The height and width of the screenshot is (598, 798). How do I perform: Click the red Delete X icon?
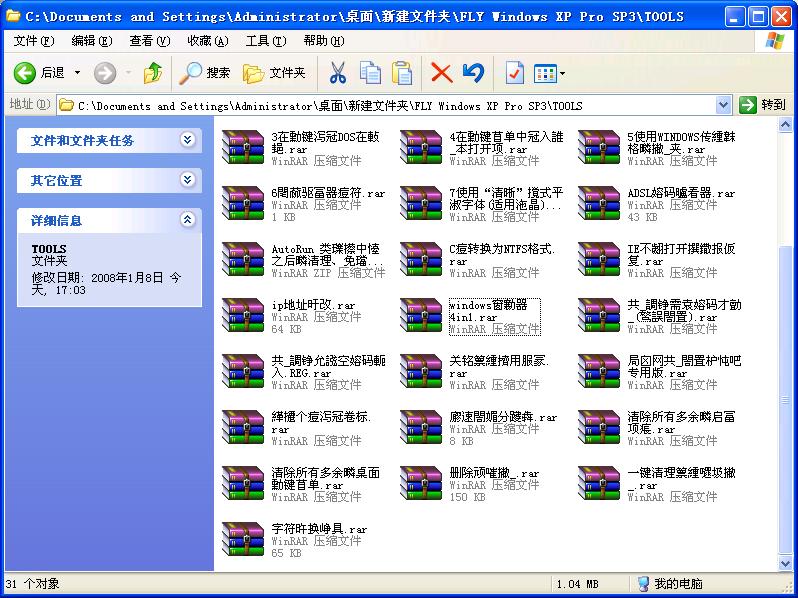coord(441,73)
